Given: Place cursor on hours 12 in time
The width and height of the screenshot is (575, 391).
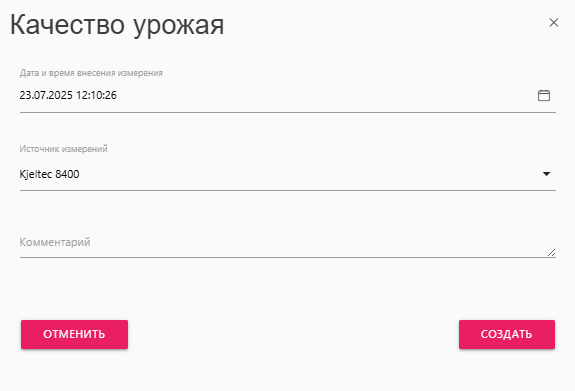Looking at the screenshot, I should [x=81, y=95].
